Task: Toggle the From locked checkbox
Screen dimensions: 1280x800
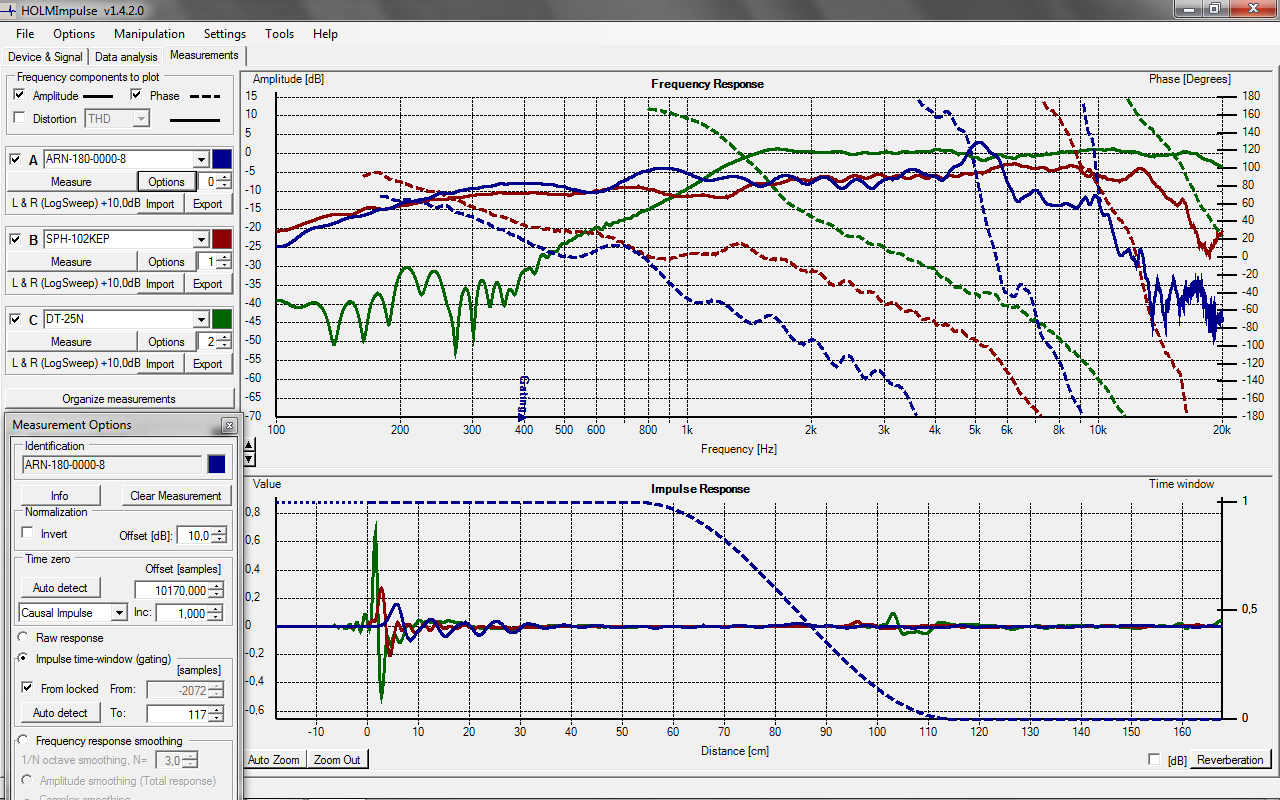Action: click(x=28, y=688)
